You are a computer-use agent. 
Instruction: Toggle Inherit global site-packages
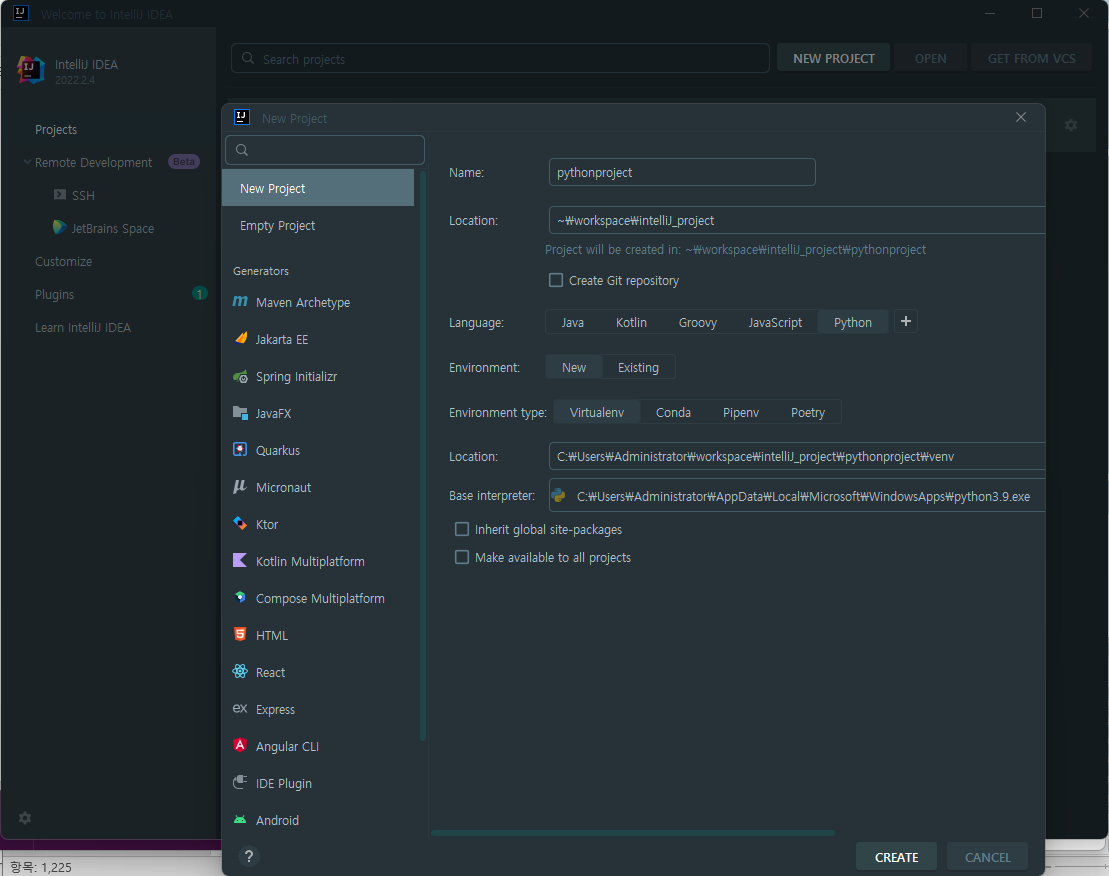(x=462, y=529)
